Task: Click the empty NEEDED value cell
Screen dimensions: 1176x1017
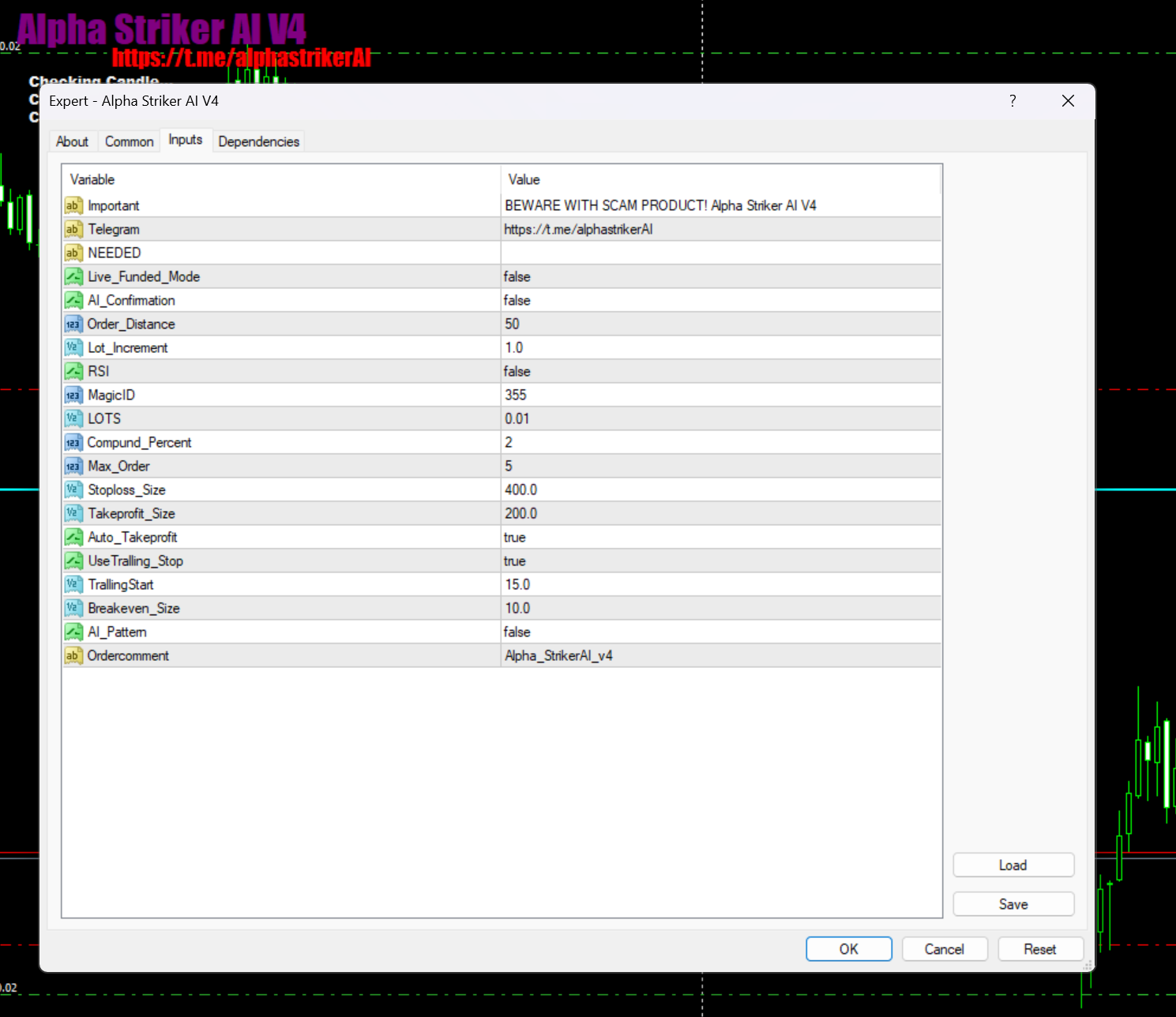Action: click(x=721, y=253)
